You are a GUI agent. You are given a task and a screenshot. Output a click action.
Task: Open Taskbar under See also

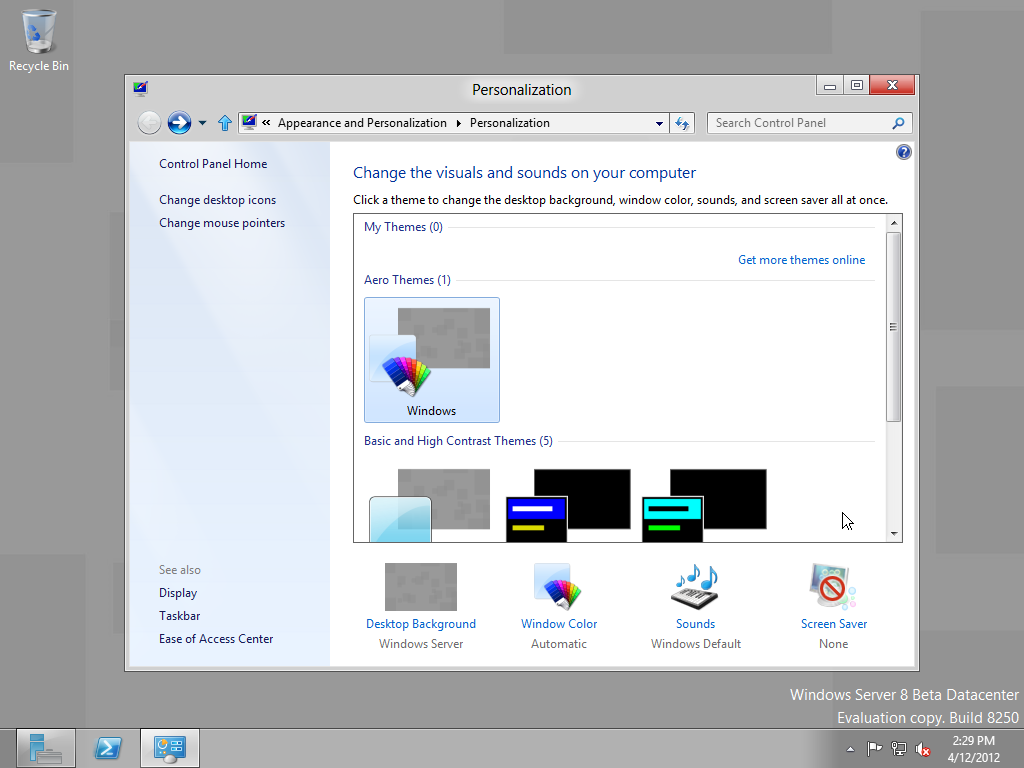180,616
